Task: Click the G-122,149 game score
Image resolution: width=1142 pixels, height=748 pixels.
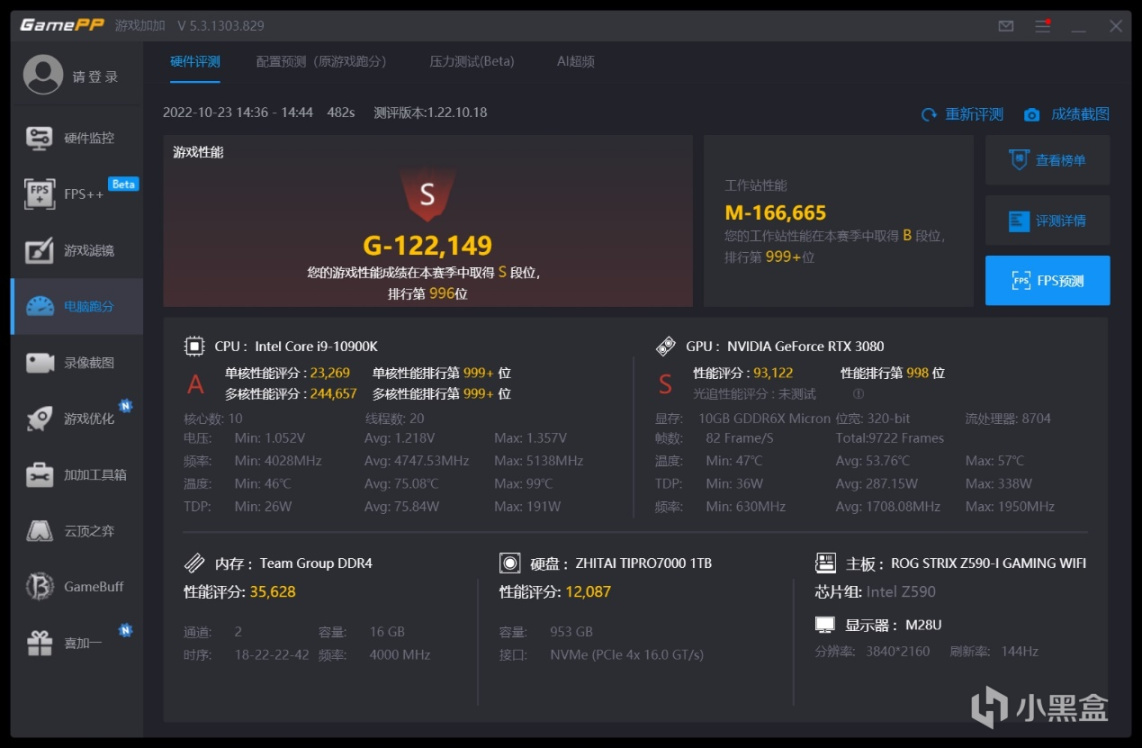Action: click(x=428, y=245)
